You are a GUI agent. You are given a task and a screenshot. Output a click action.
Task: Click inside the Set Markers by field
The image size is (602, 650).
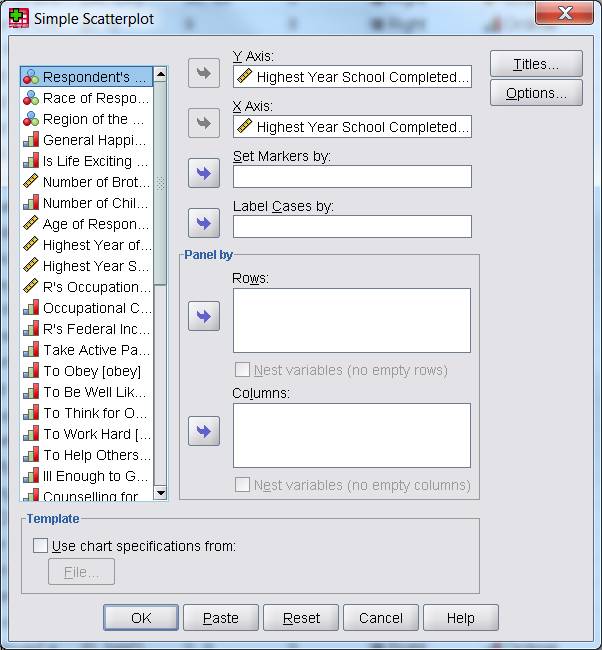click(x=352, y=177)
